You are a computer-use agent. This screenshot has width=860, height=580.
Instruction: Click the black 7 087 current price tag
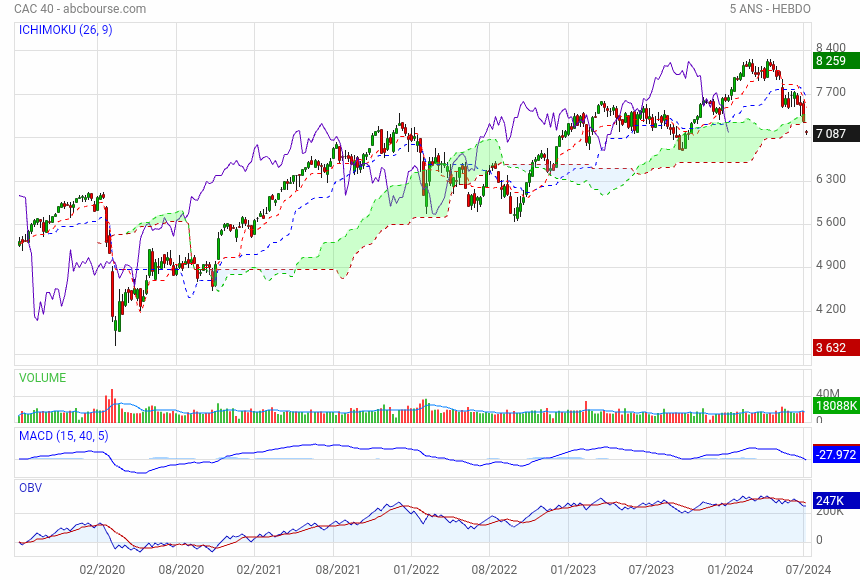click(x=835, y=134)
